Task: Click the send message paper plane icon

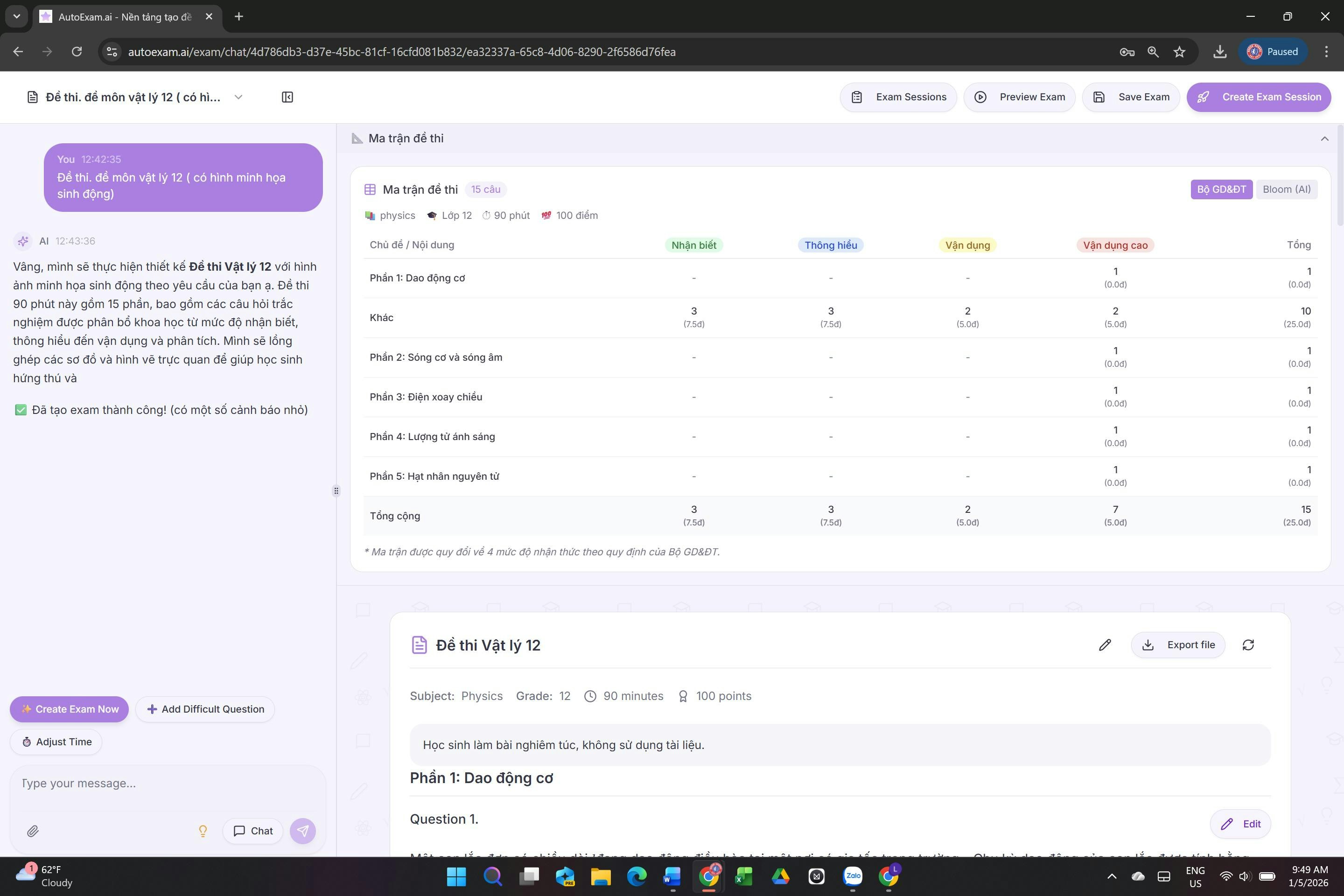Action: 303,831
